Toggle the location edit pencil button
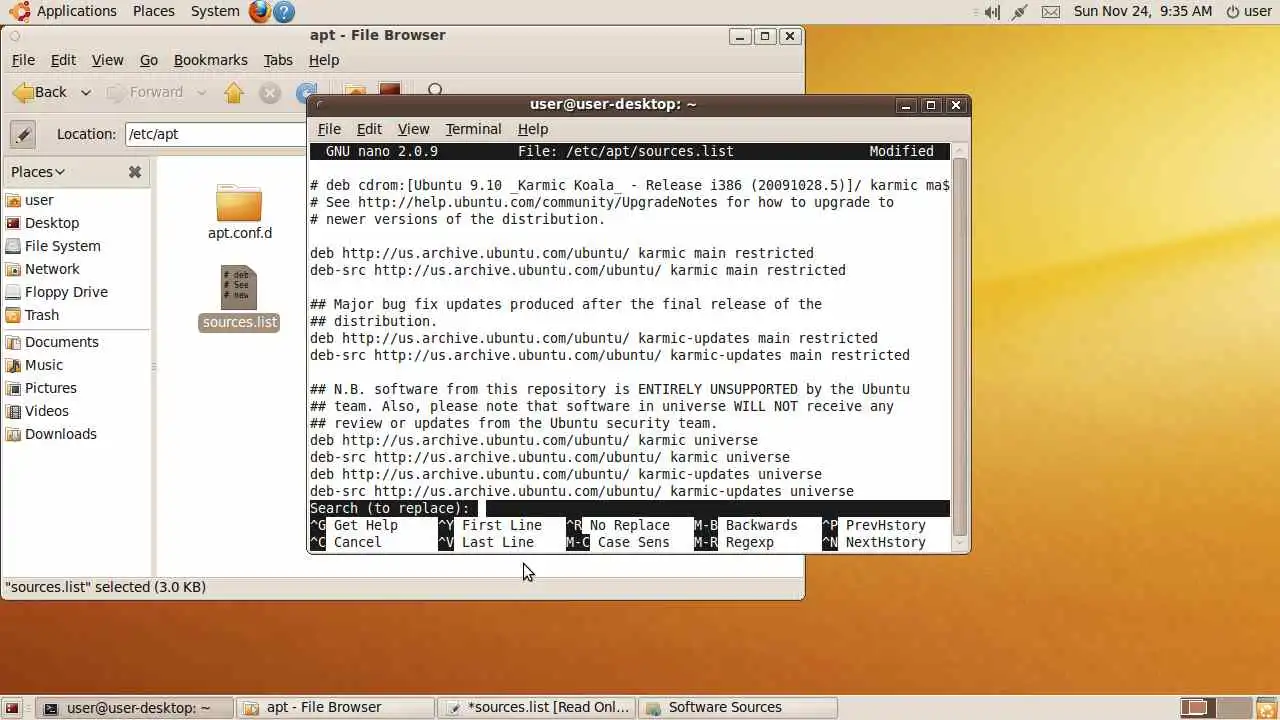 [x=23, y=134]
